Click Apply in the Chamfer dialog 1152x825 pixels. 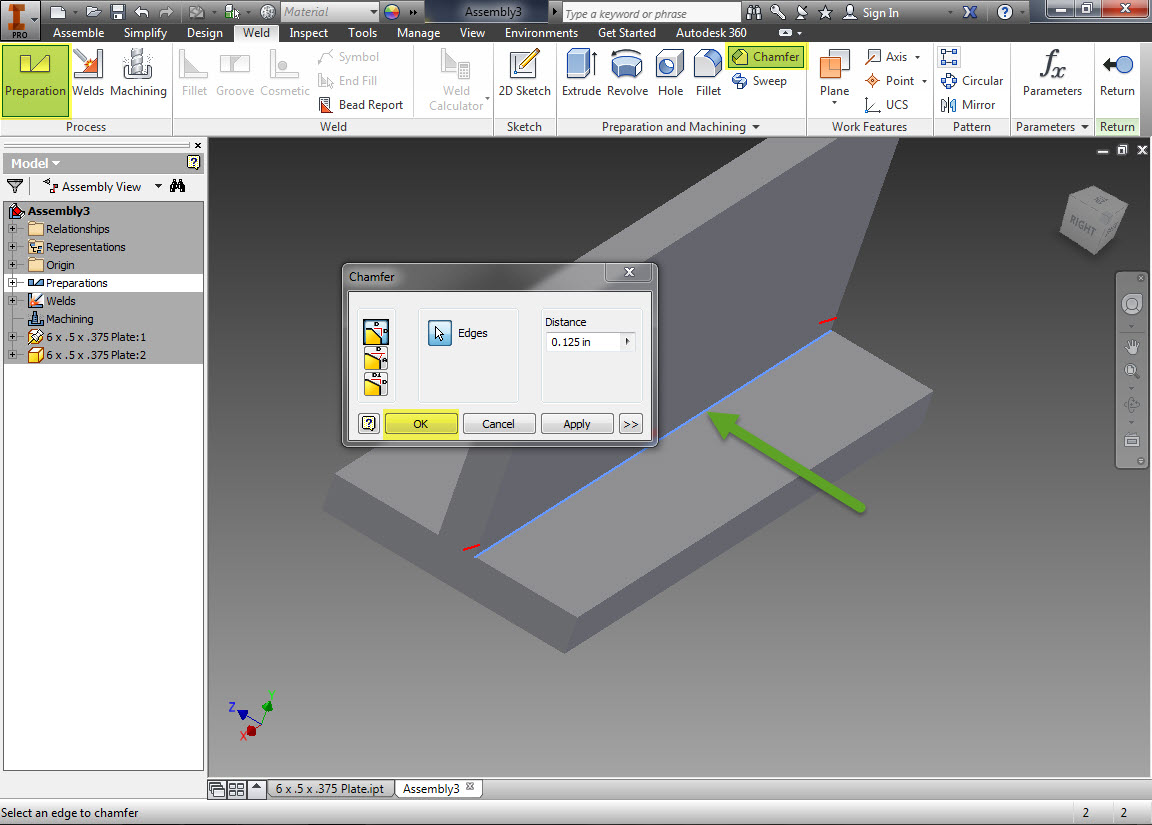point(577,423)
